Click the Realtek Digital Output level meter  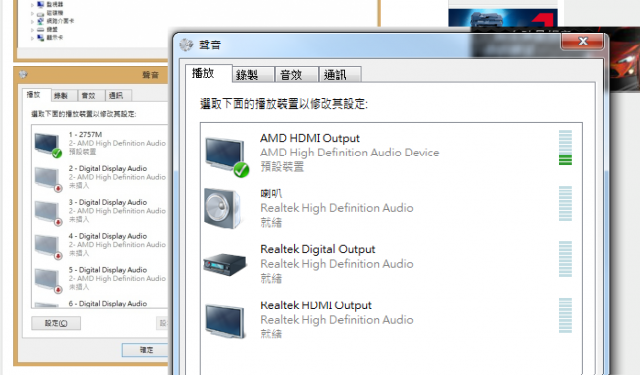[565, 259]
